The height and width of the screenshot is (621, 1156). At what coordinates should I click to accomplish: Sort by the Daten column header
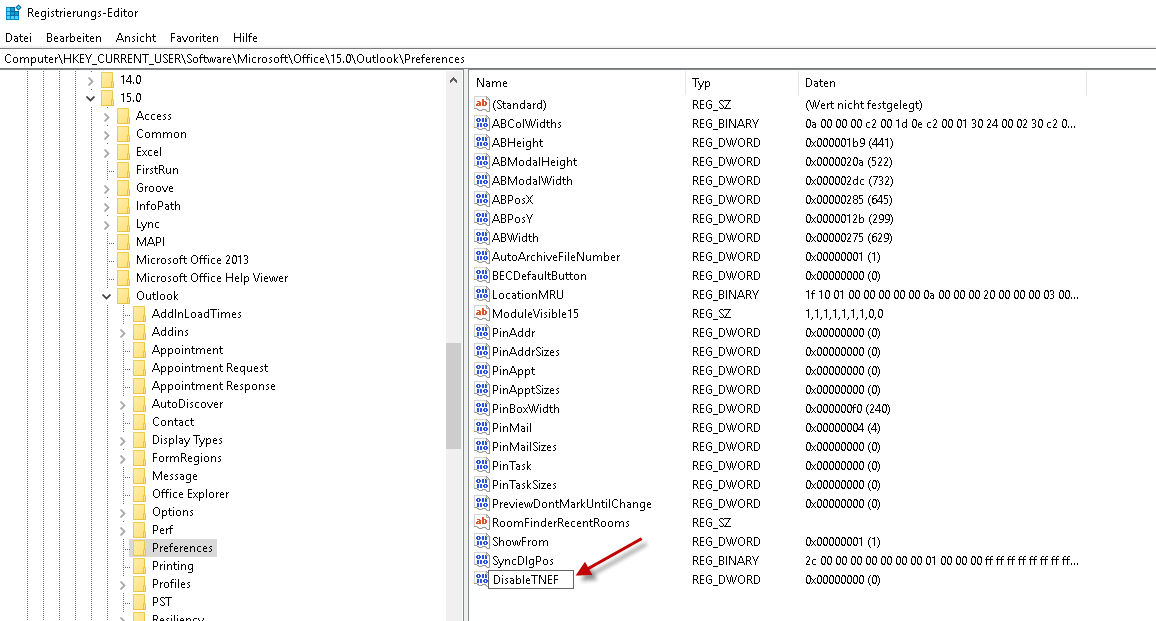(x=942, y=83)
